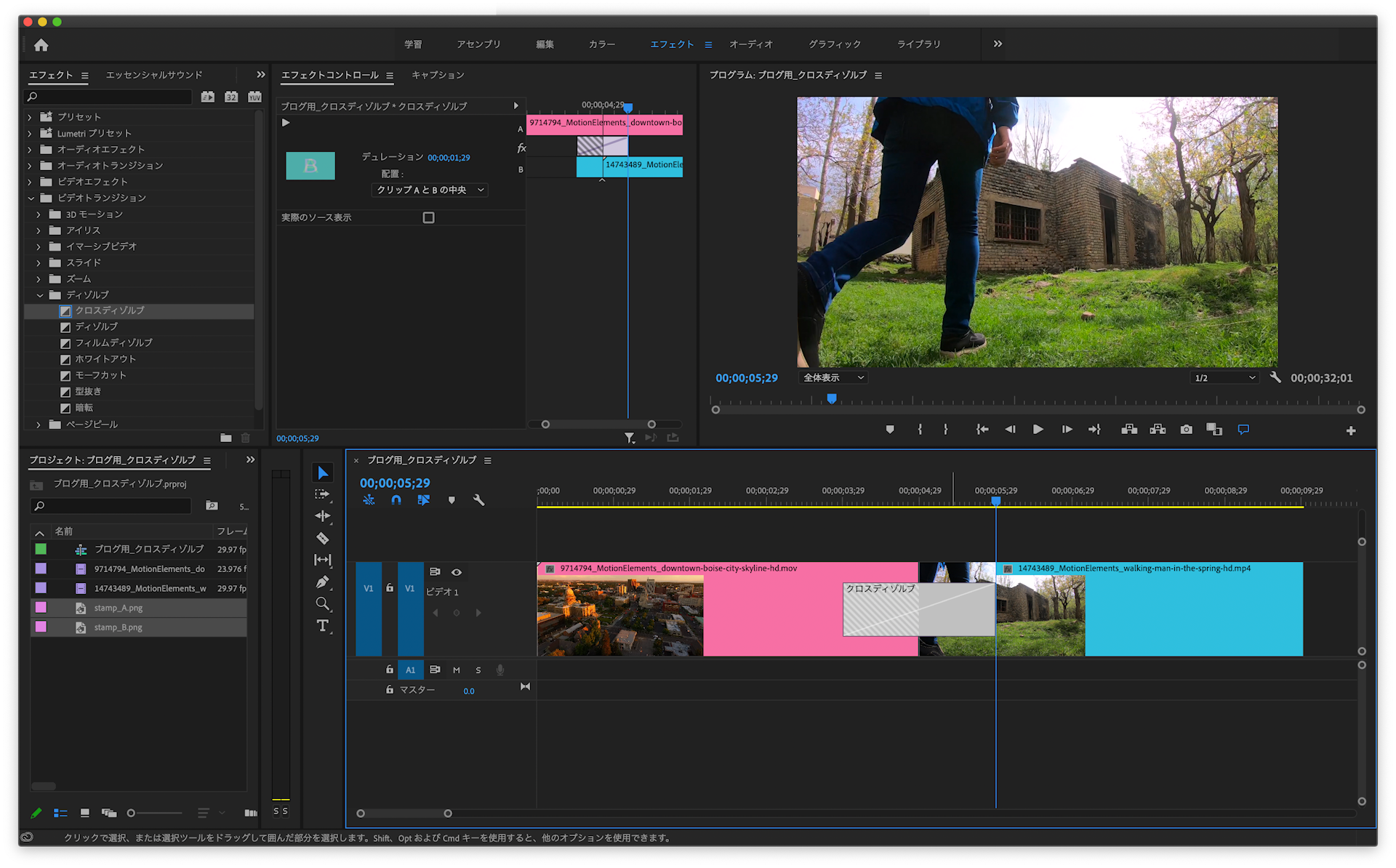Select the Slip tool
This screenshot has height=868, width=1396.
322,560
